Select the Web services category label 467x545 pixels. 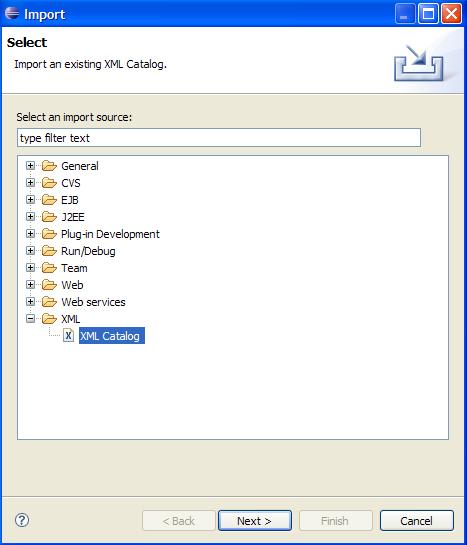pyautogui.click(x=93, y=302)
